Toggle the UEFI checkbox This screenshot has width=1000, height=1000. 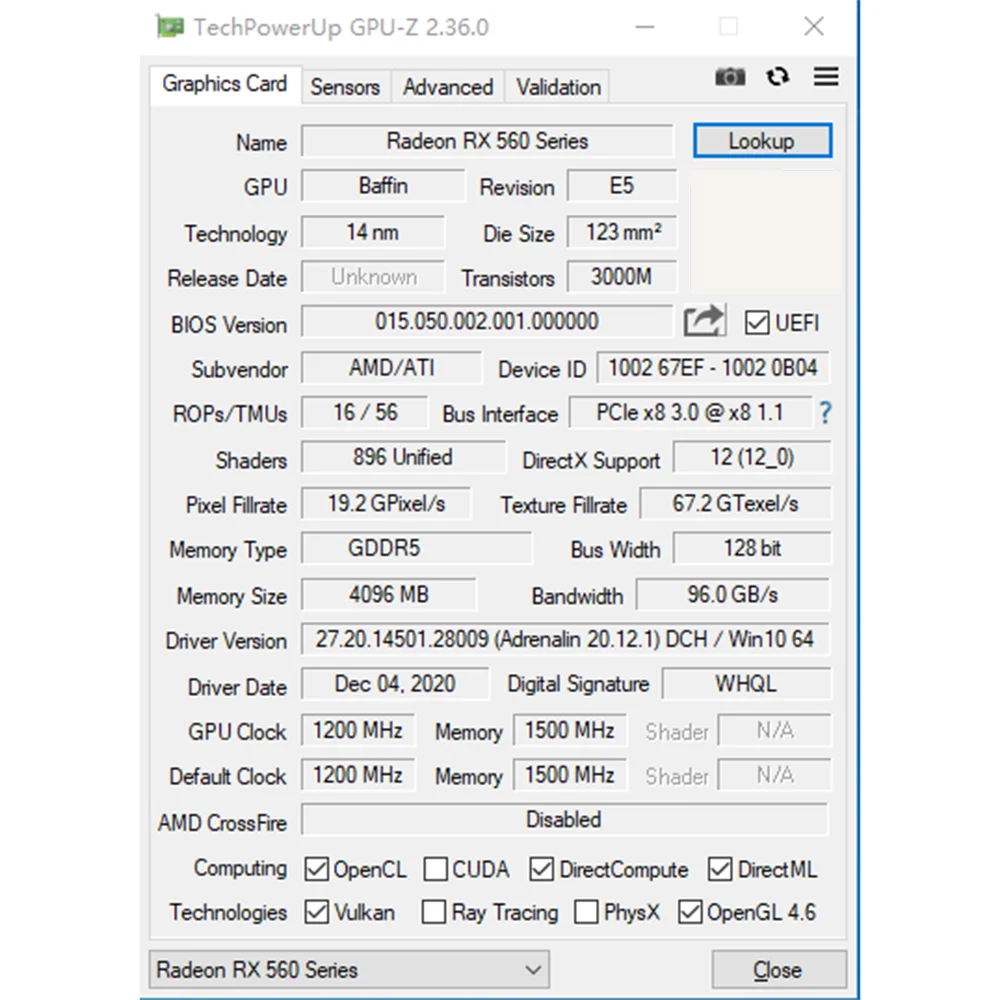[757, 323]
